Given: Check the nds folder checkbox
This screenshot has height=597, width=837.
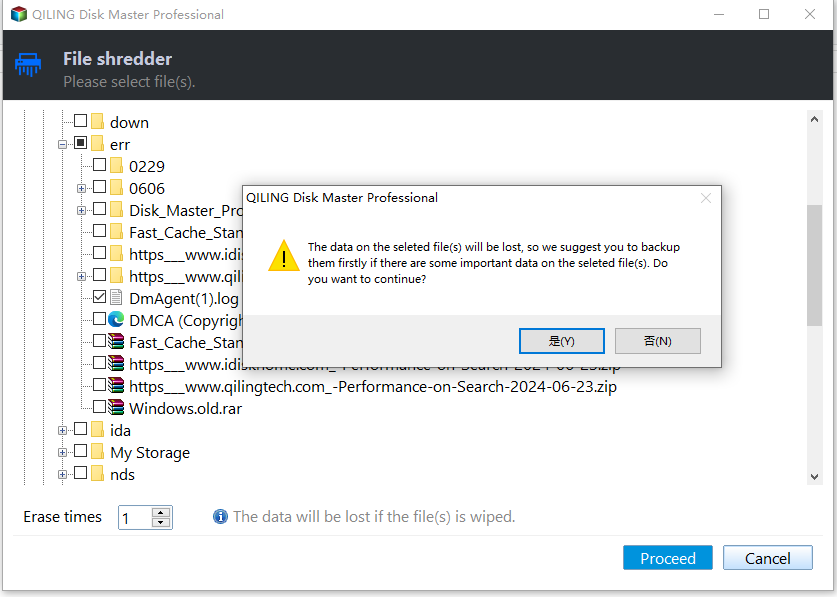Looking at the screenshot, I should (x=81, y=473).
